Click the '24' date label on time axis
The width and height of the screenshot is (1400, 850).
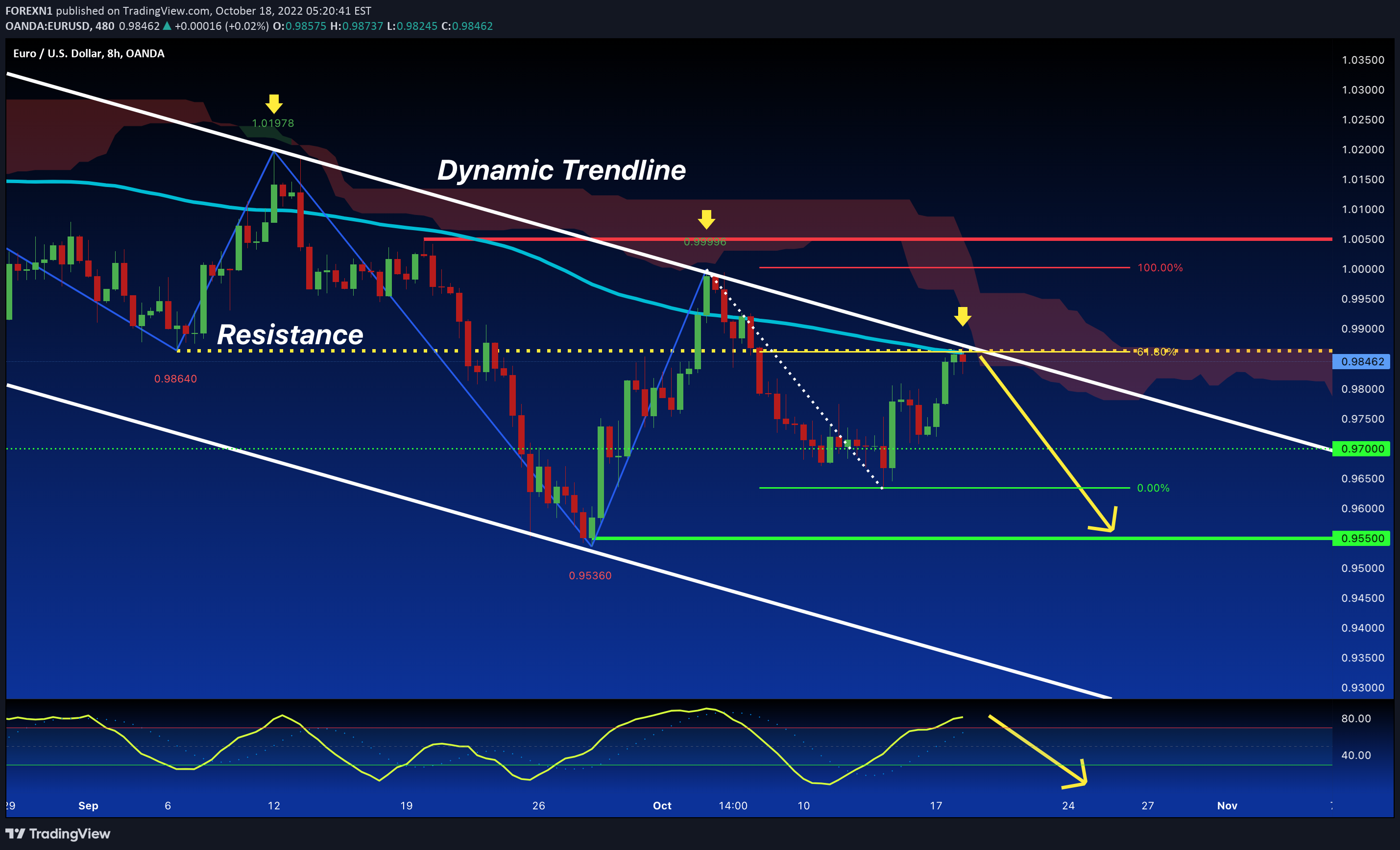(x=1068, y=806)
